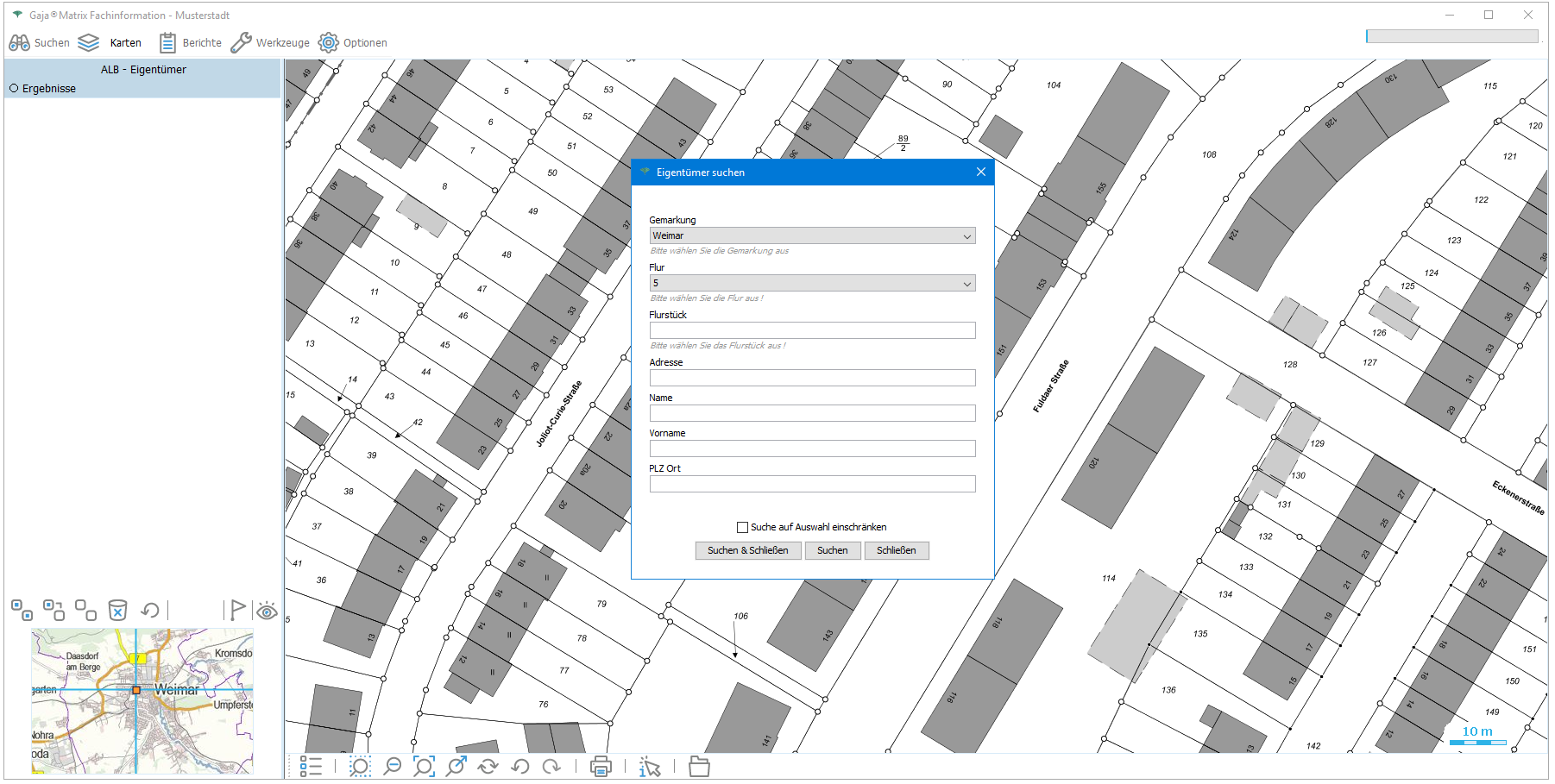Select the Ergebnisse radio button
The height and width of the screenshot is (784, 1555).
(14, 89)
